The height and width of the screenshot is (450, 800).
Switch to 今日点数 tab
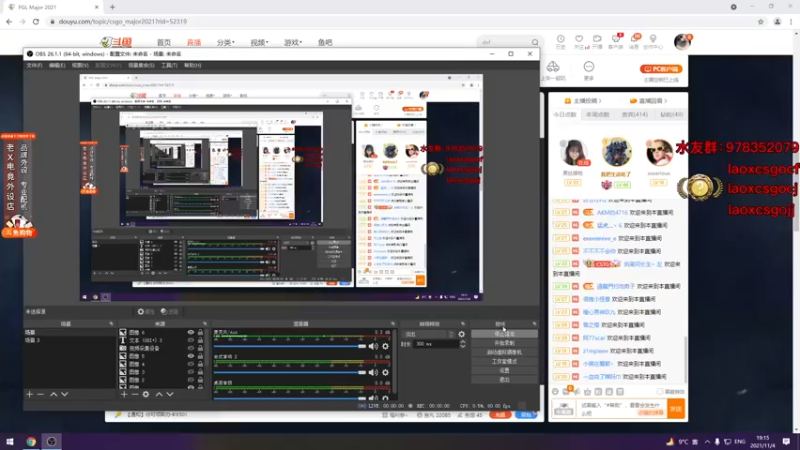tap(565, 114)
